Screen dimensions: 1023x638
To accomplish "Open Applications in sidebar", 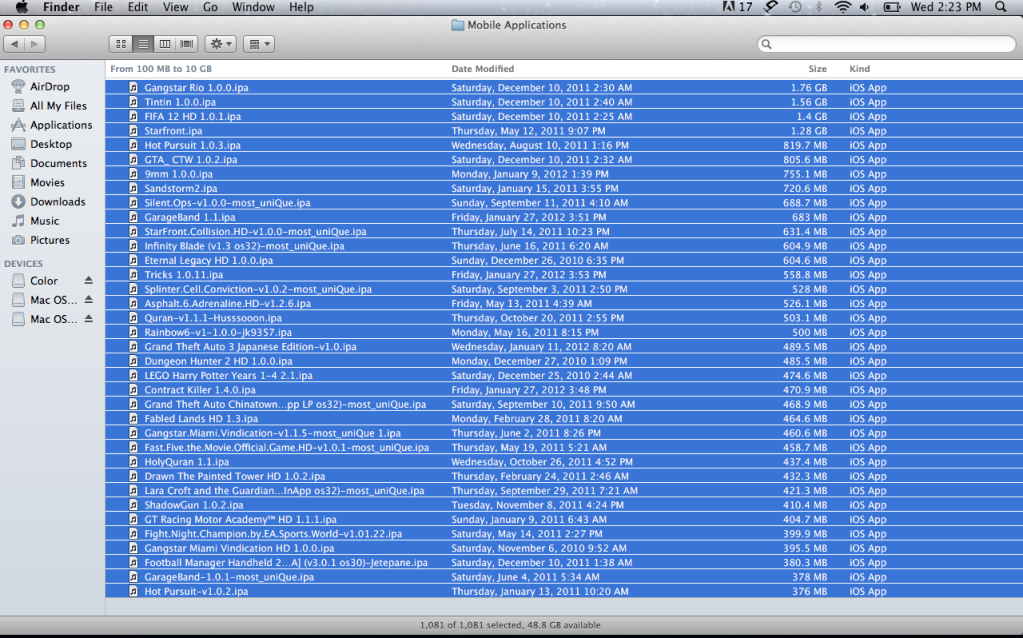I will pyautogui.click(x=52, y=125).
